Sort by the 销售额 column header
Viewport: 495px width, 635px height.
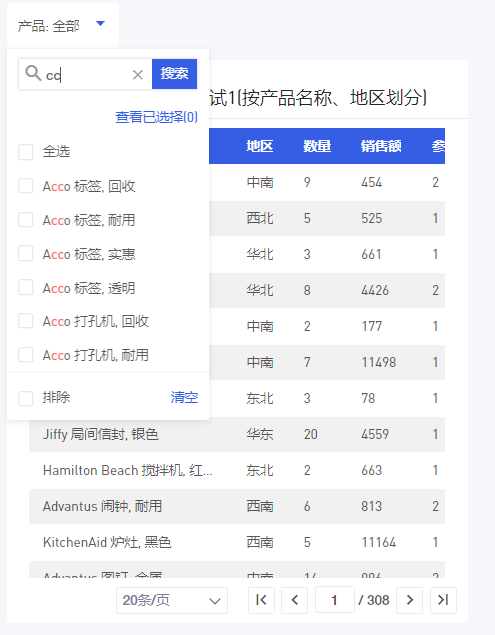click(381, 146)
